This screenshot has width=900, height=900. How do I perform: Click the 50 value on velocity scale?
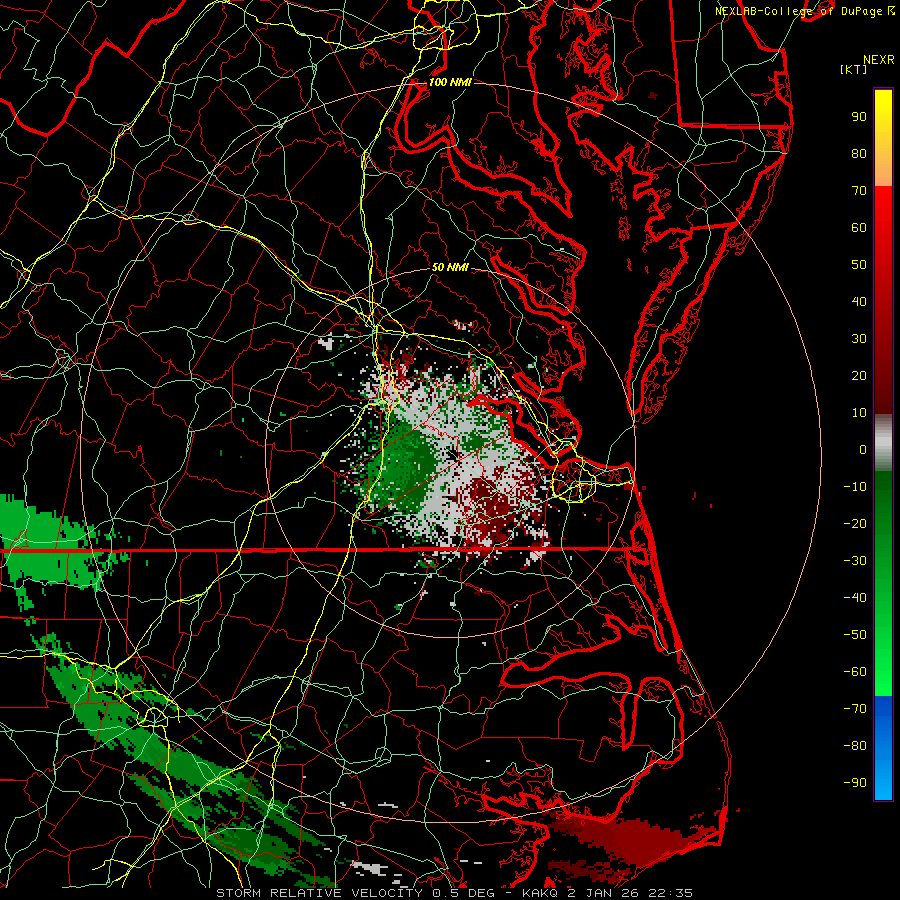(859, 265)
